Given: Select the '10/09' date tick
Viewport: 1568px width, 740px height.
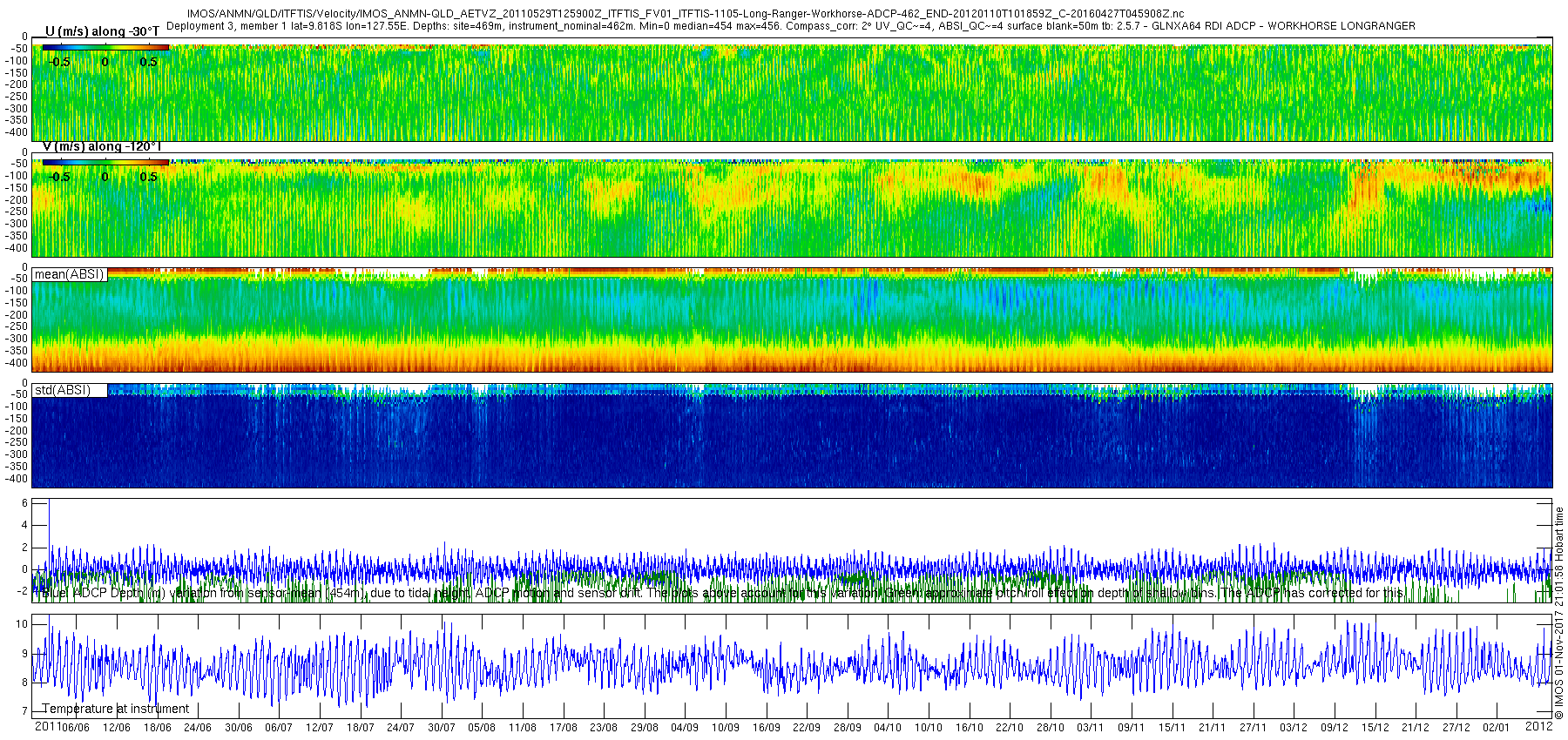Looking at the screenshot, I should (726, 728).
